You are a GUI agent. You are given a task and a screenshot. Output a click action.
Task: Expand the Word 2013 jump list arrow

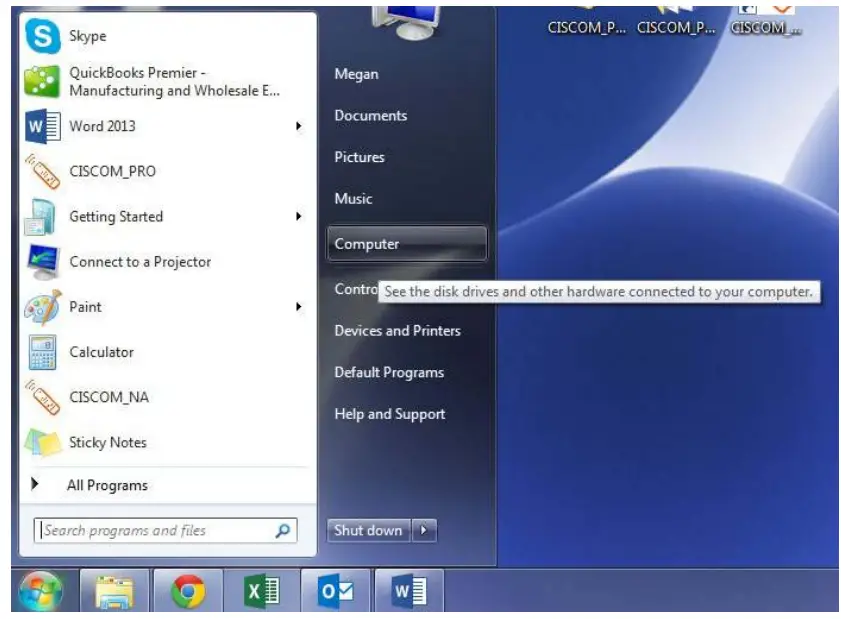point(299,126)
